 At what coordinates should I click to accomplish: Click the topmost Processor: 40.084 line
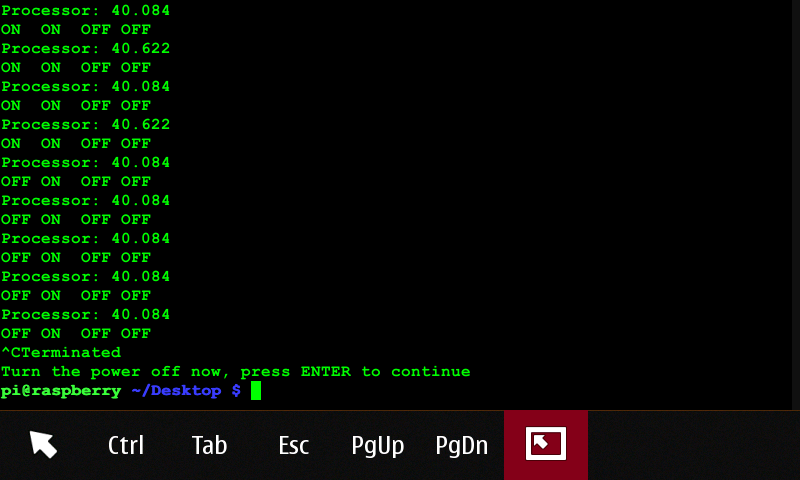pyautogui.click(x=85, y=11)
